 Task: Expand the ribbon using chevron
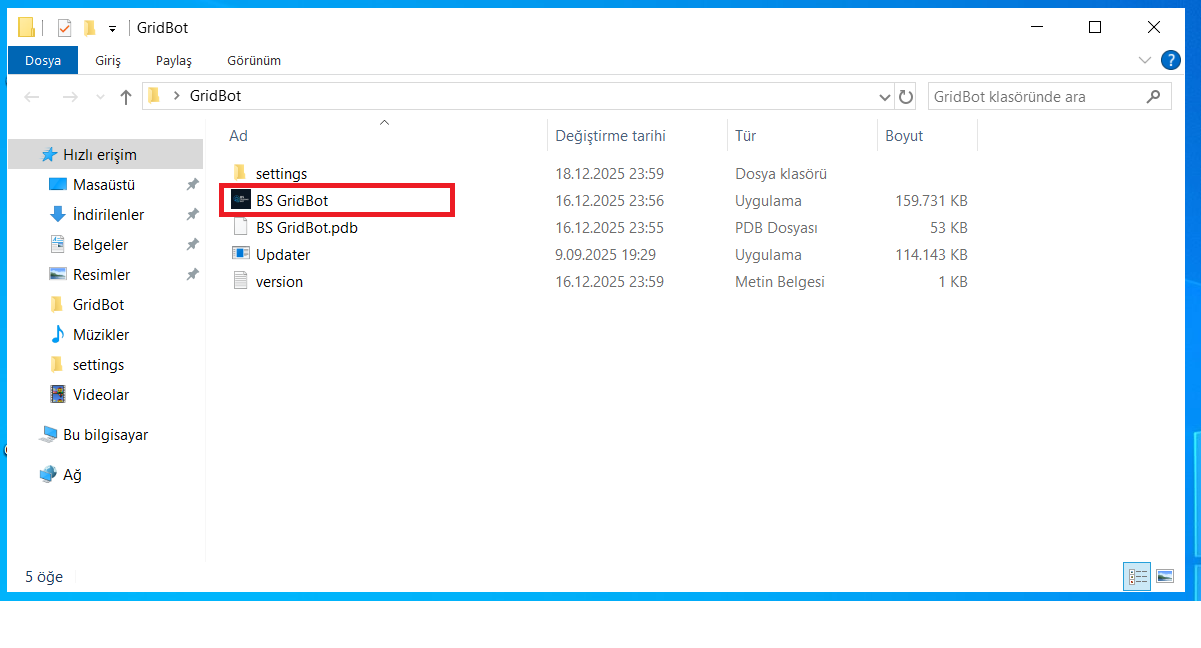click(1145, 60)
